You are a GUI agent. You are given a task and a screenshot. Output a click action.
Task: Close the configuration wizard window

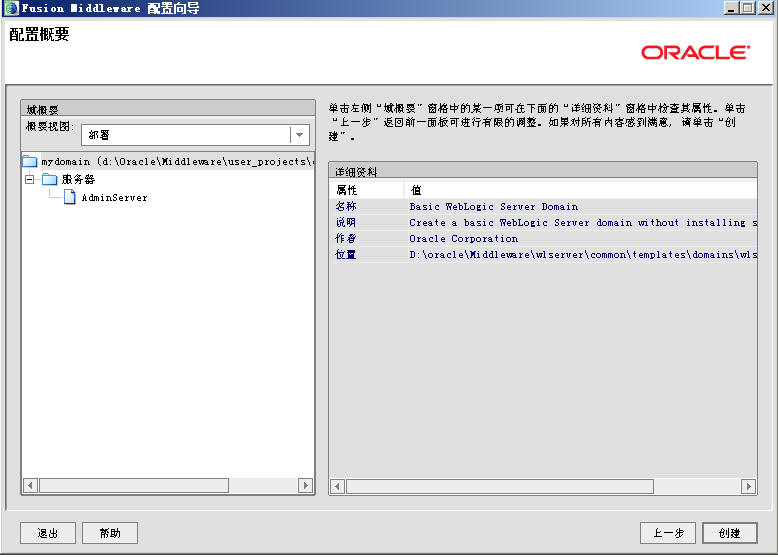click(765, 8)
